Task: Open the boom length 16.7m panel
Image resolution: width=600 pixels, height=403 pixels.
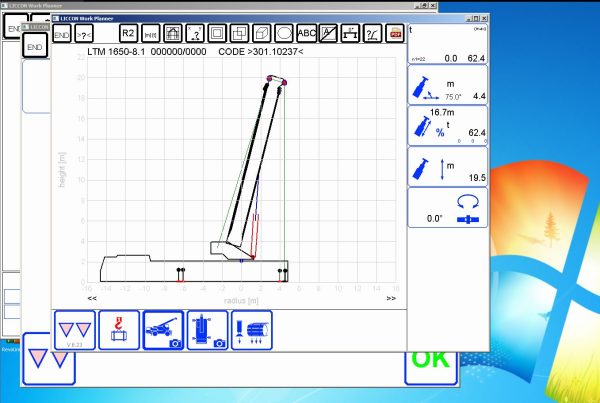Action: 448,126
